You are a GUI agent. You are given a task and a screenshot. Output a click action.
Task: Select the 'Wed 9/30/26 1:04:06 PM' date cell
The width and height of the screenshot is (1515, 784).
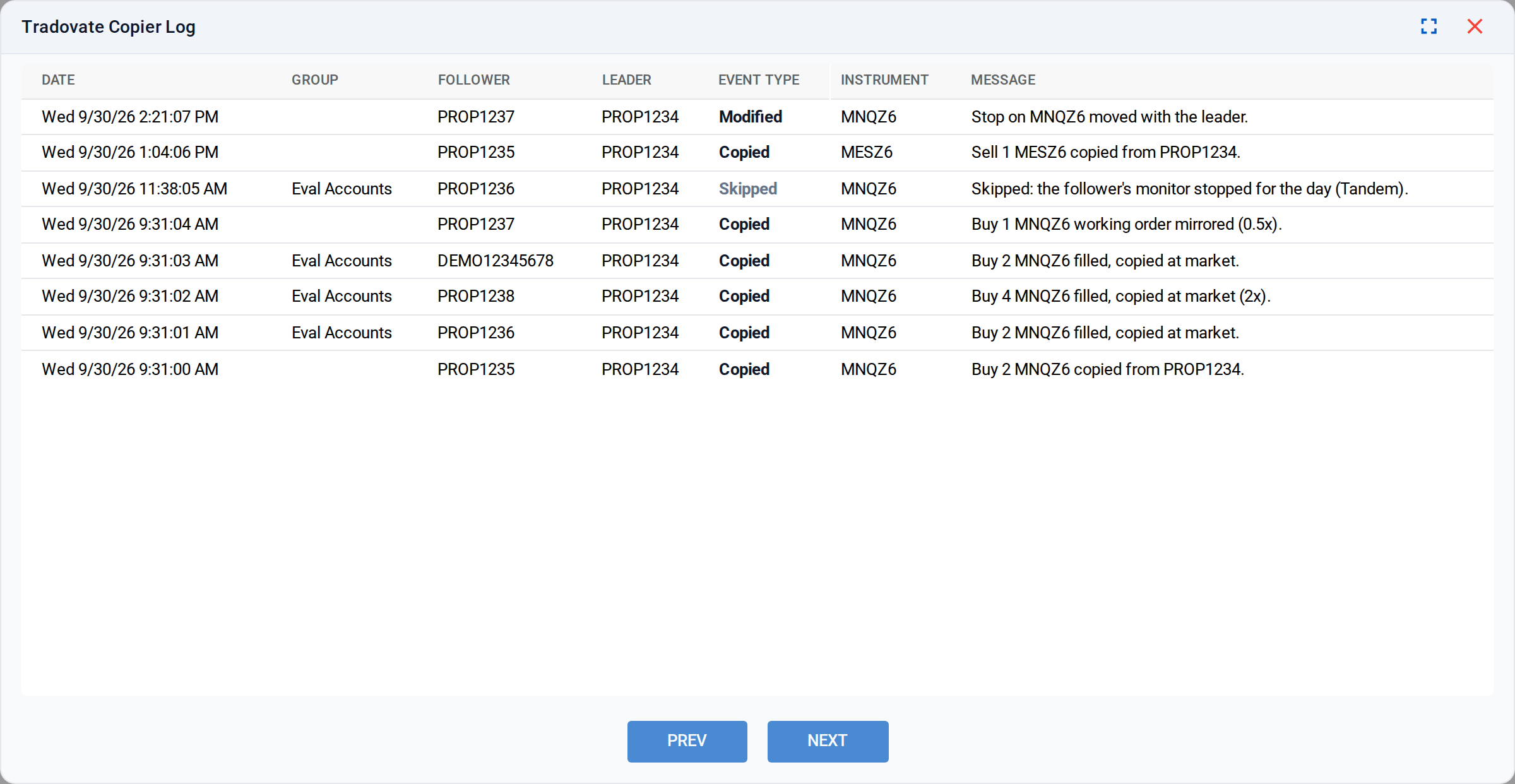[x=130, y=152]
